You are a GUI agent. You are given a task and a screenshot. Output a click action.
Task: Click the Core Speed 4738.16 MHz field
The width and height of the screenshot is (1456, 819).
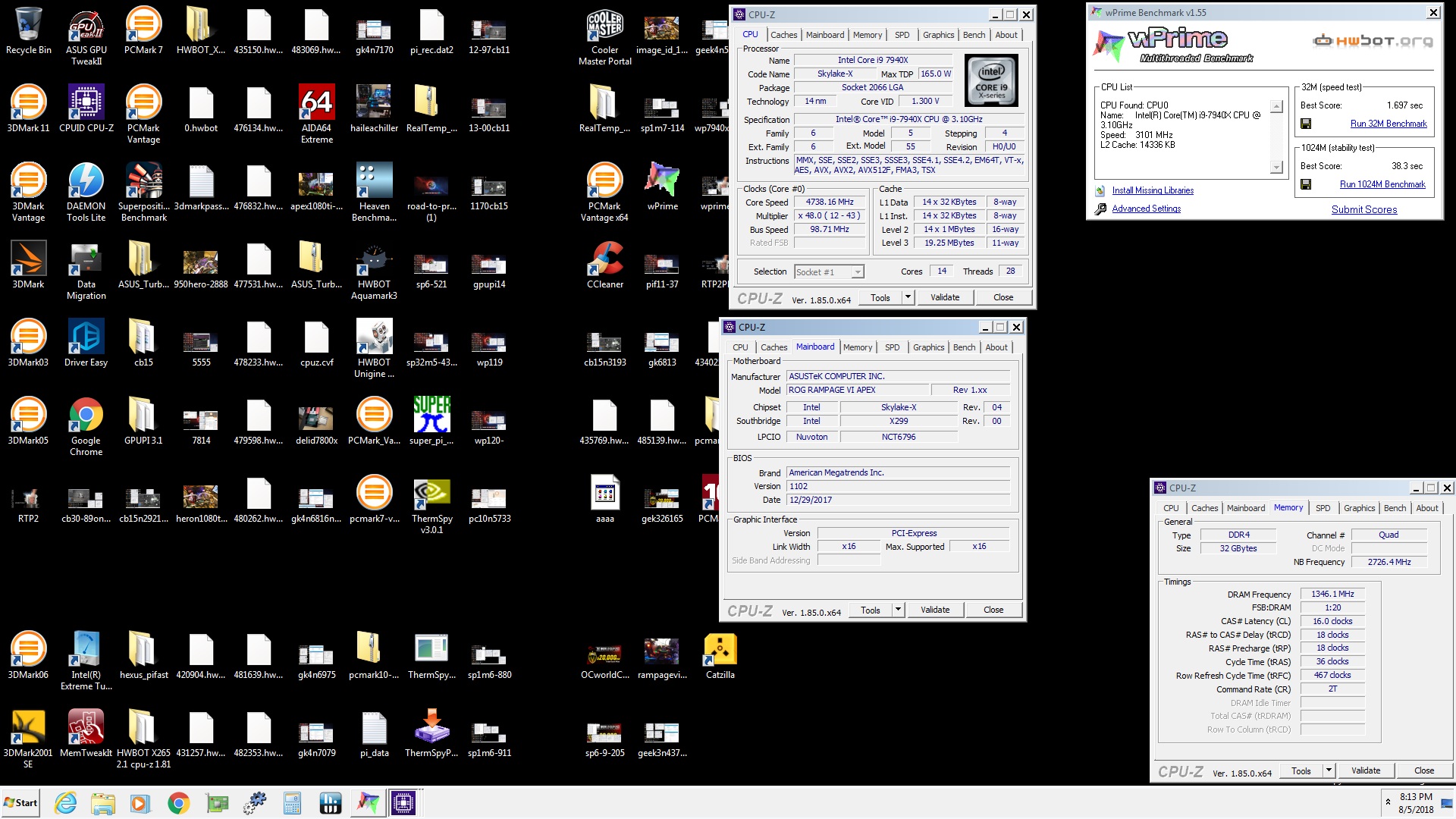point(830,202)
